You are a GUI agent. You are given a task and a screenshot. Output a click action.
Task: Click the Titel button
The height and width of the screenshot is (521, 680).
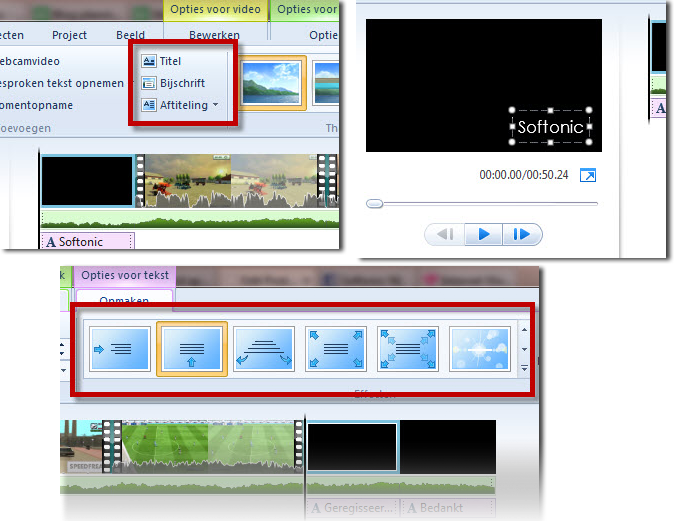pos(161,61)
